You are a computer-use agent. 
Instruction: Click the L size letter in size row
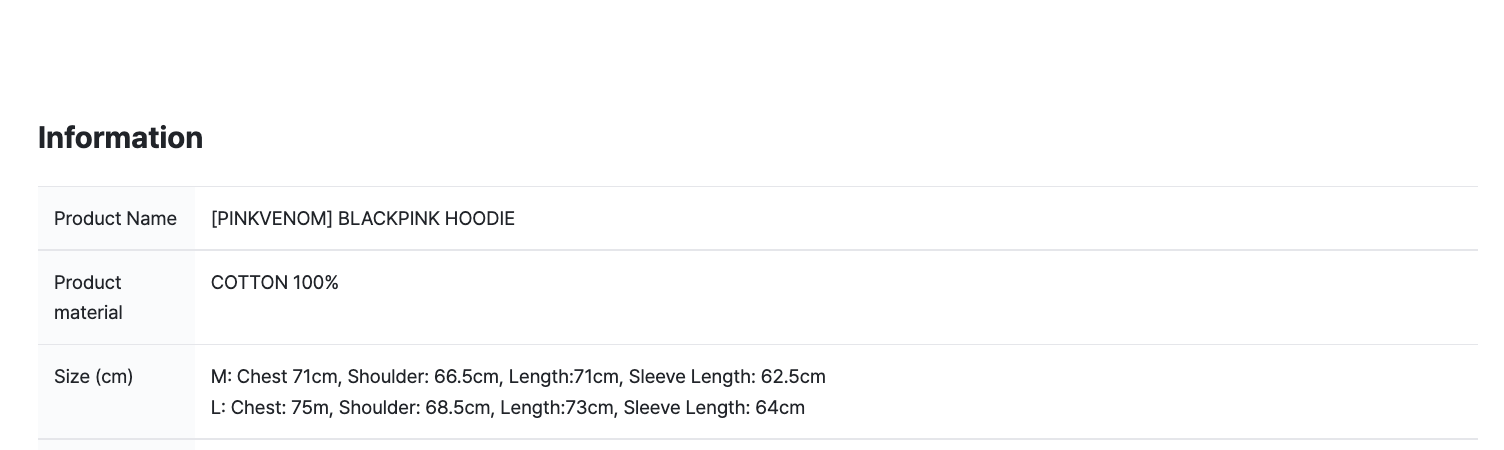click(216, 407)
